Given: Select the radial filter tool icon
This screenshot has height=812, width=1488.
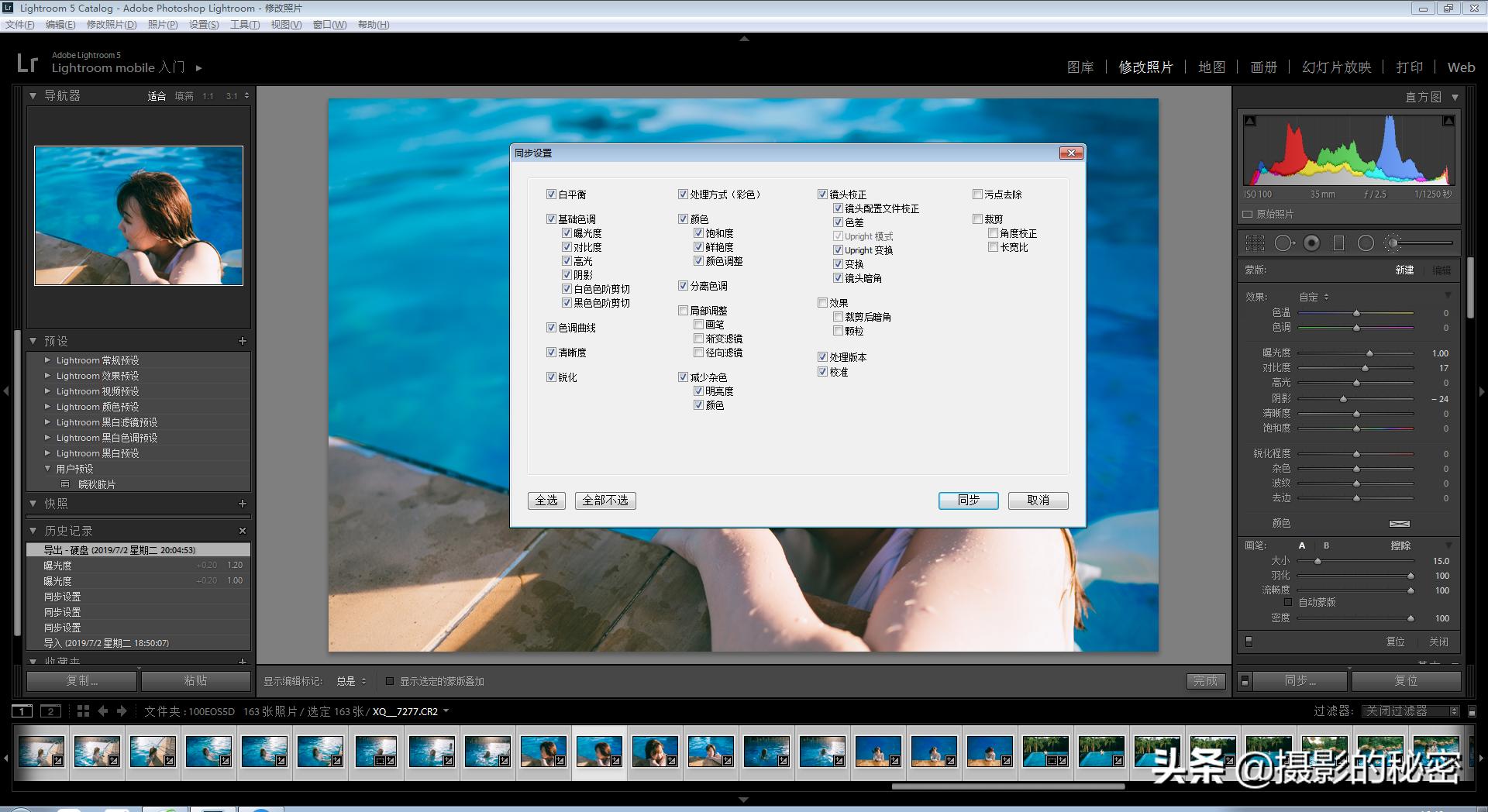Looking at the screenshot, I should 1366,243.
